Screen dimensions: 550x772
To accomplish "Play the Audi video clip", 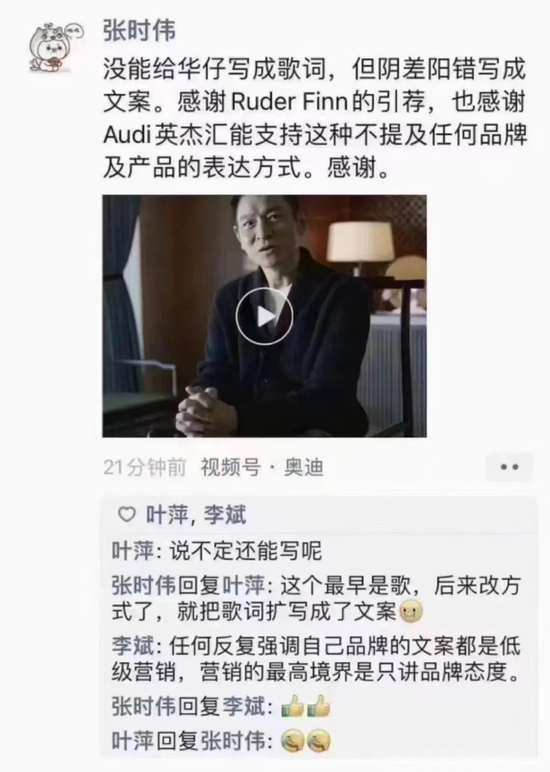I will [x=264, y=316].
